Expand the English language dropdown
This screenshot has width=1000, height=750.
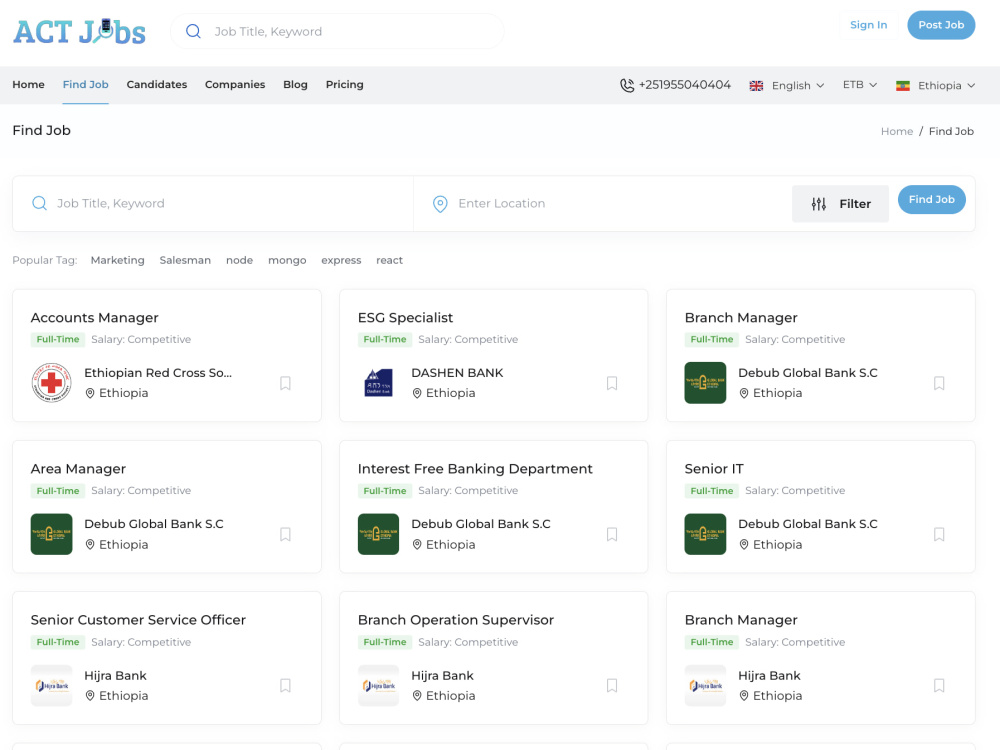pyautogui.click(x=787, y=85)
